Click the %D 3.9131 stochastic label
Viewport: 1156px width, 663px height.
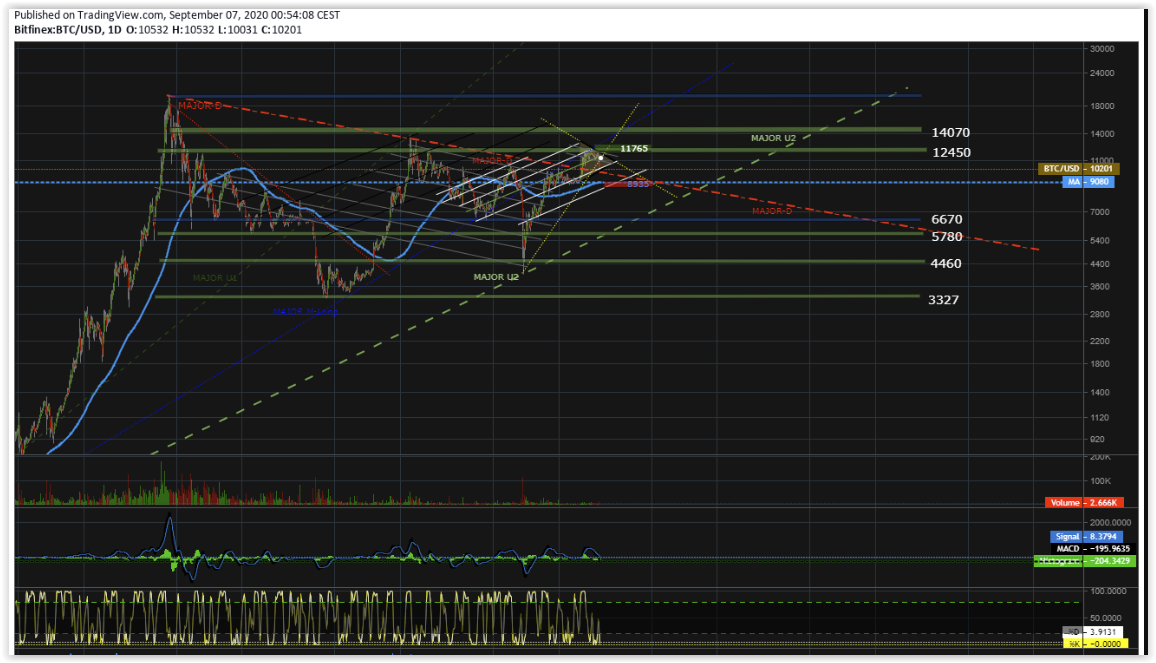1095,632
